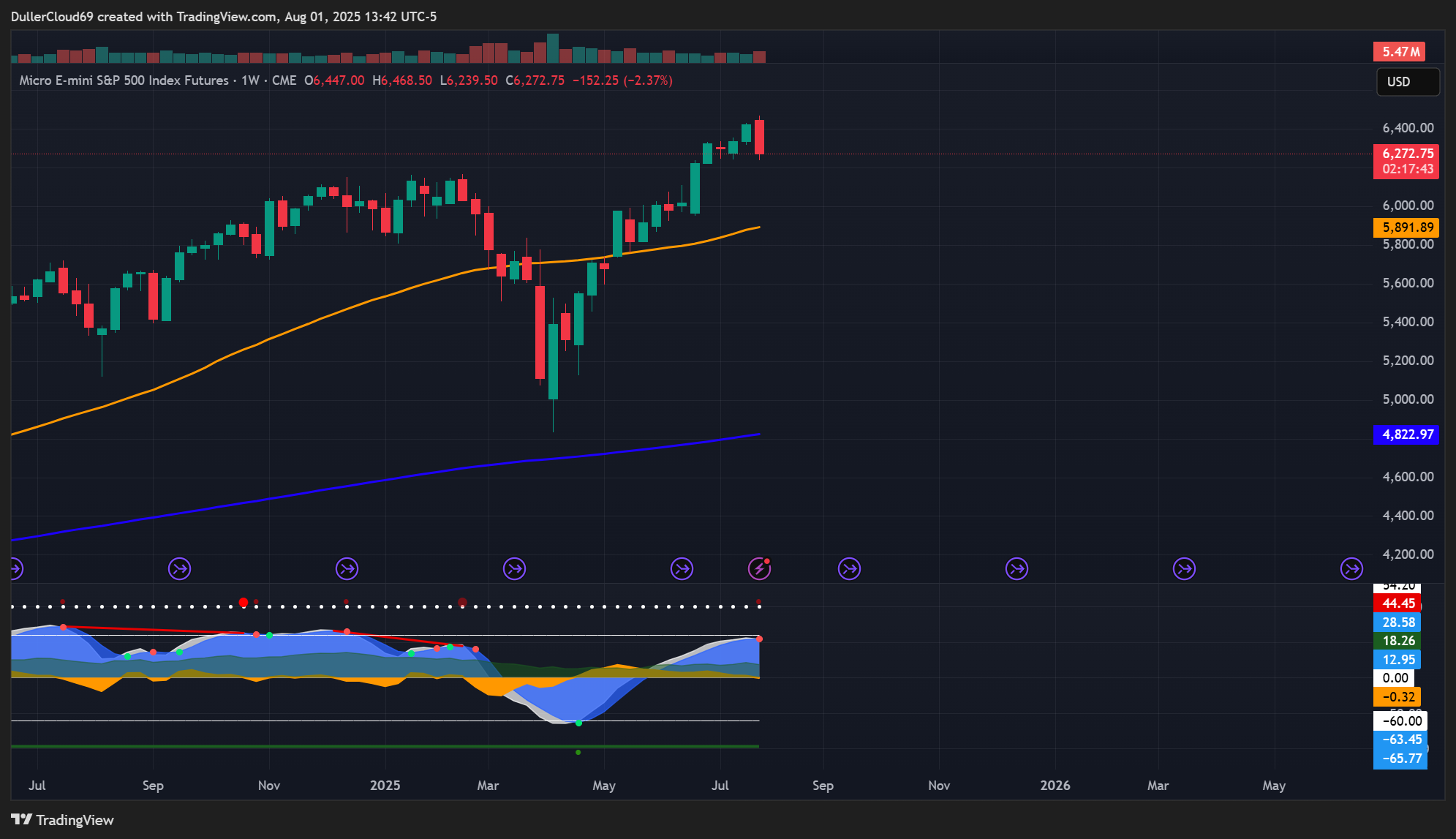Open the rollover icon near March 2026
This screenshot has width=1456, height=839.
[1184, 568]
